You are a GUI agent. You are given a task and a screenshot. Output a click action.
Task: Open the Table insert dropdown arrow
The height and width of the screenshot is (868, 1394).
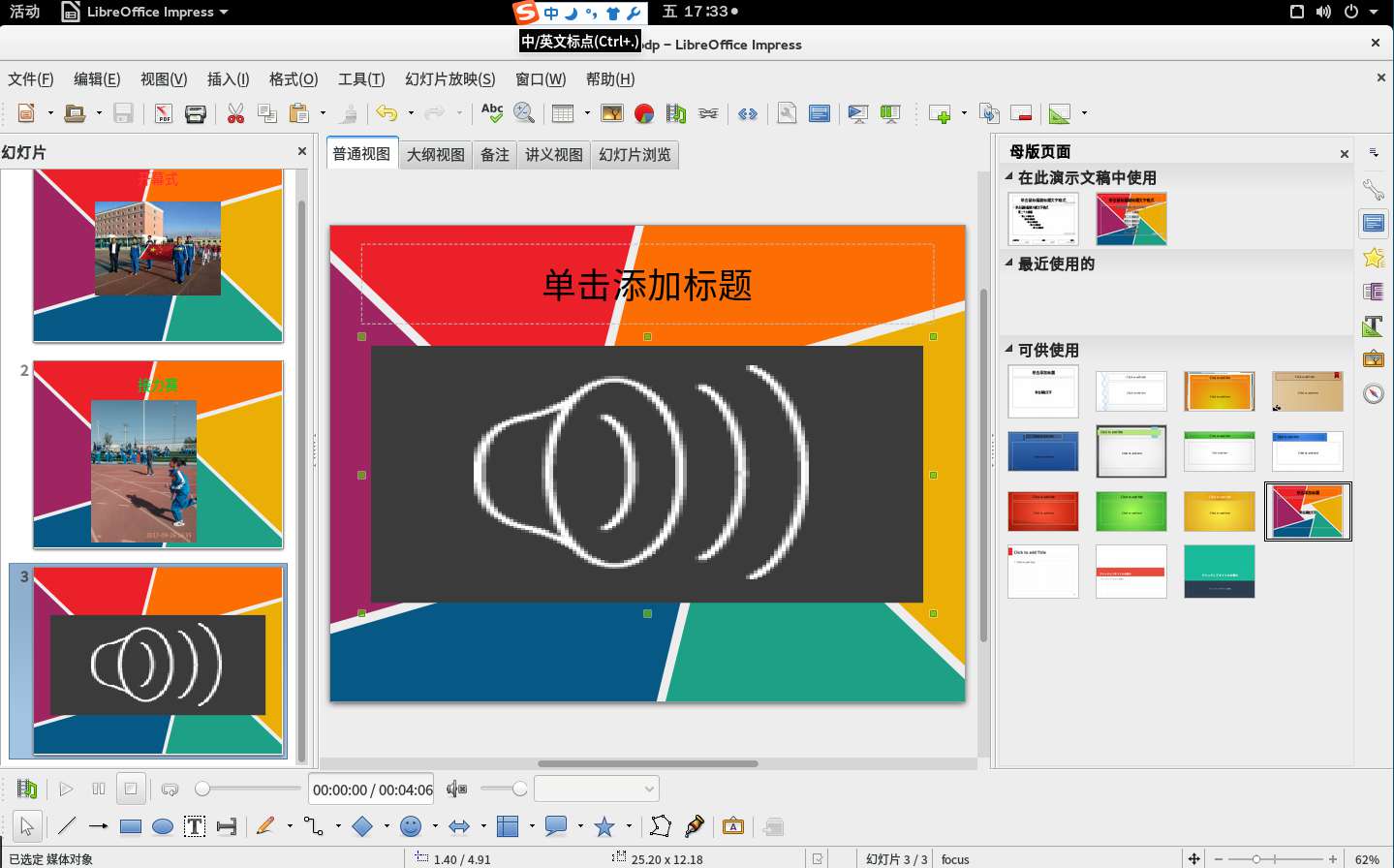pyautogui.click(x=587, y=113)
